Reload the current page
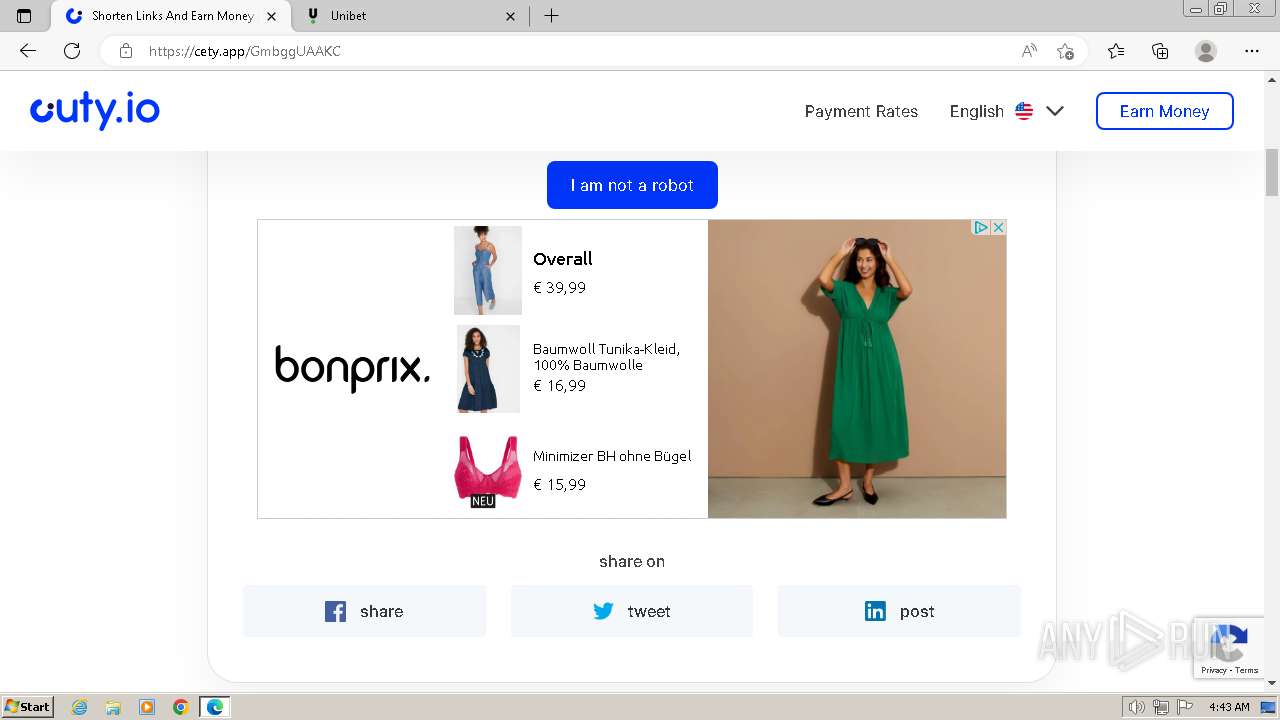The image size is (1280, 720). point(72,51)
